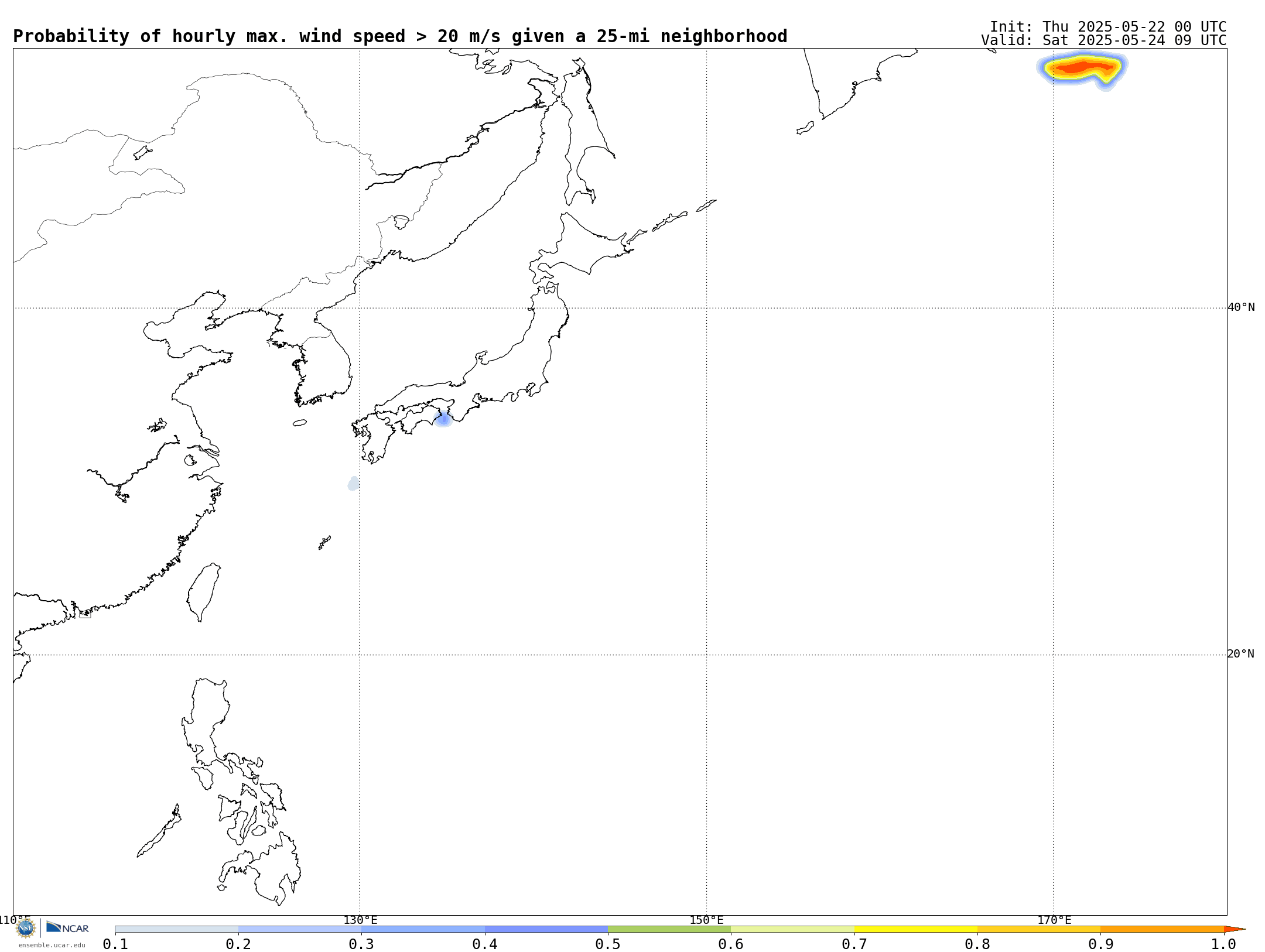Click the 1.0 colorbar tick label
This screenshot has height=952, width=1265.
1223,944
